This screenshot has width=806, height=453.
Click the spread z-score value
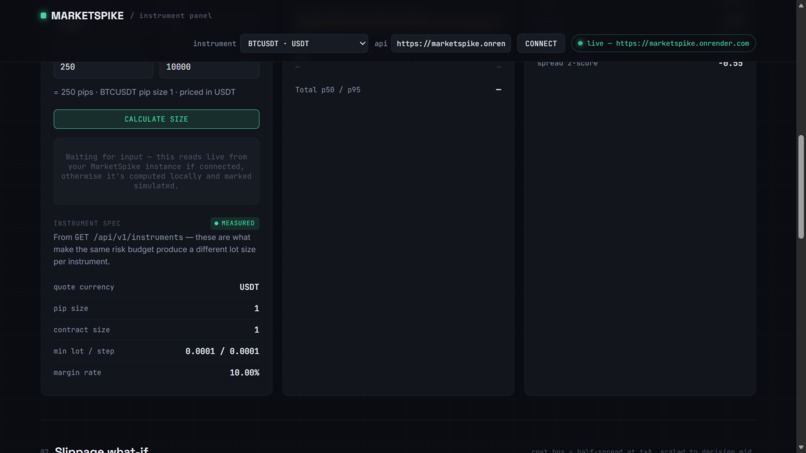tap(730, 63)
